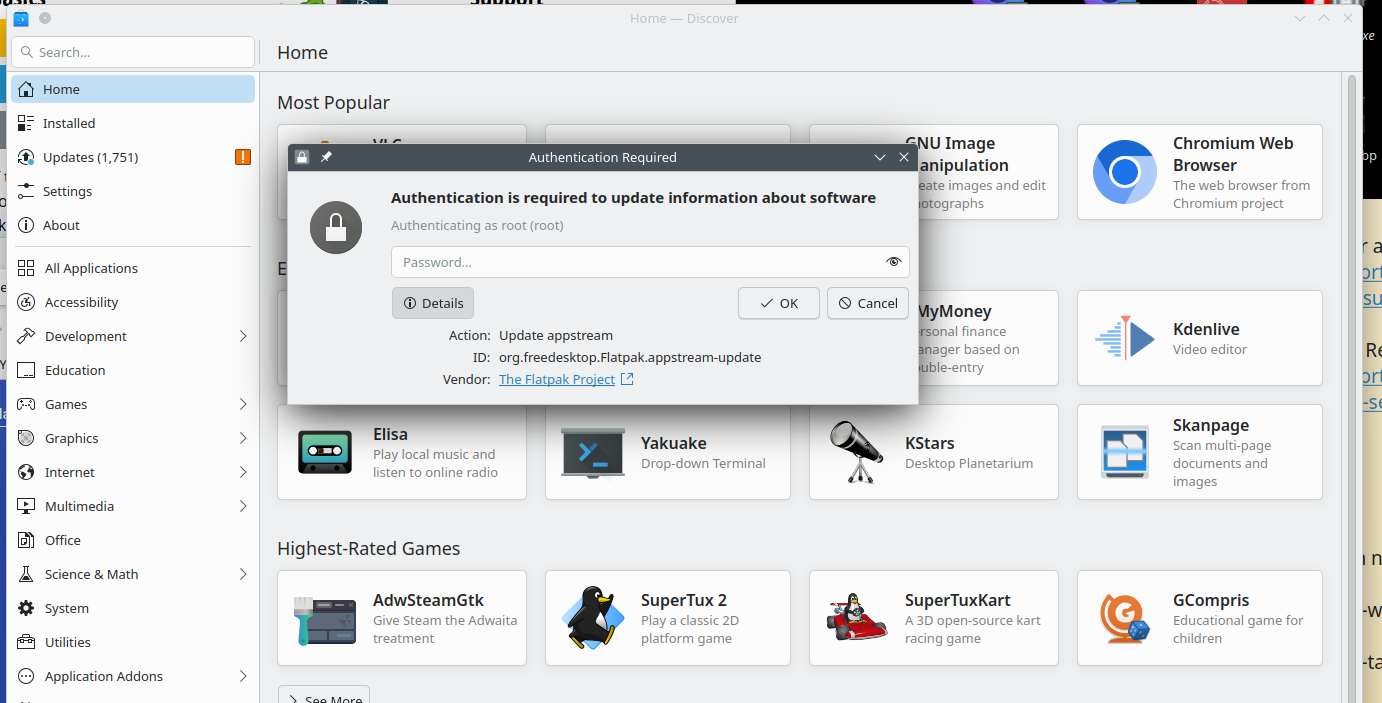
Task: Click the SuperTux 2 penguin icon
Action: point(593,618)
